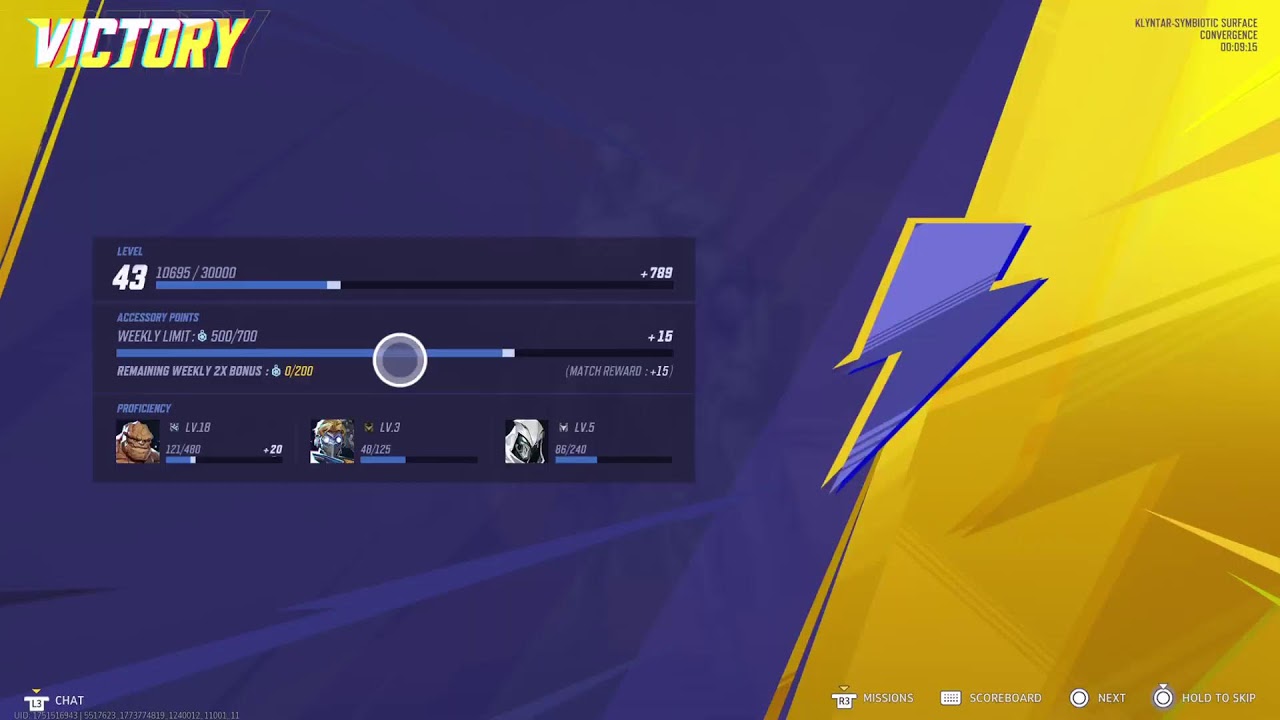This screenshot has width=1280, height=720.
Task: Click the "121/480" proficiency value
Action: point(183,450)
